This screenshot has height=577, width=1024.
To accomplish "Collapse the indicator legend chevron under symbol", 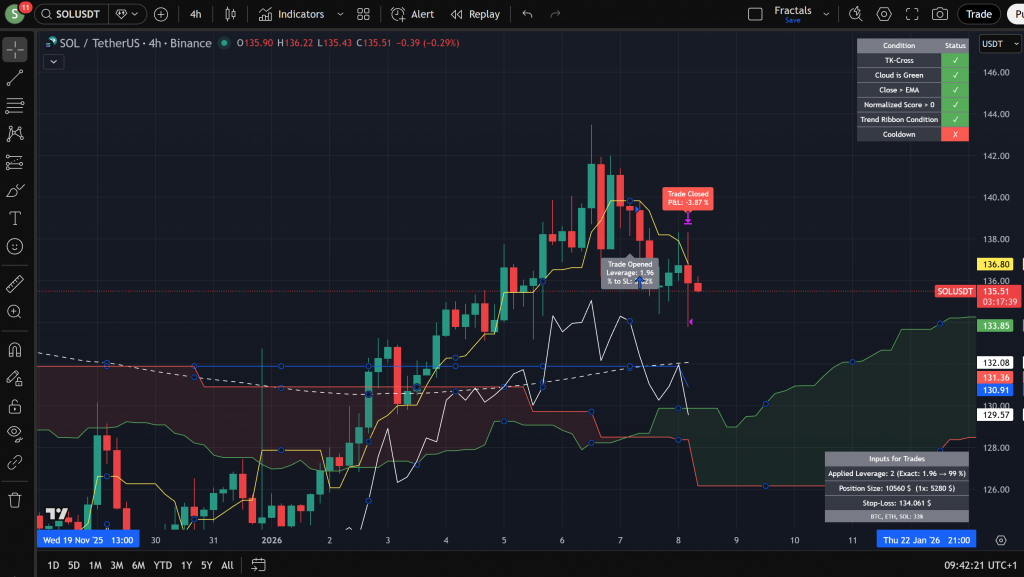I will coord(53,61).
